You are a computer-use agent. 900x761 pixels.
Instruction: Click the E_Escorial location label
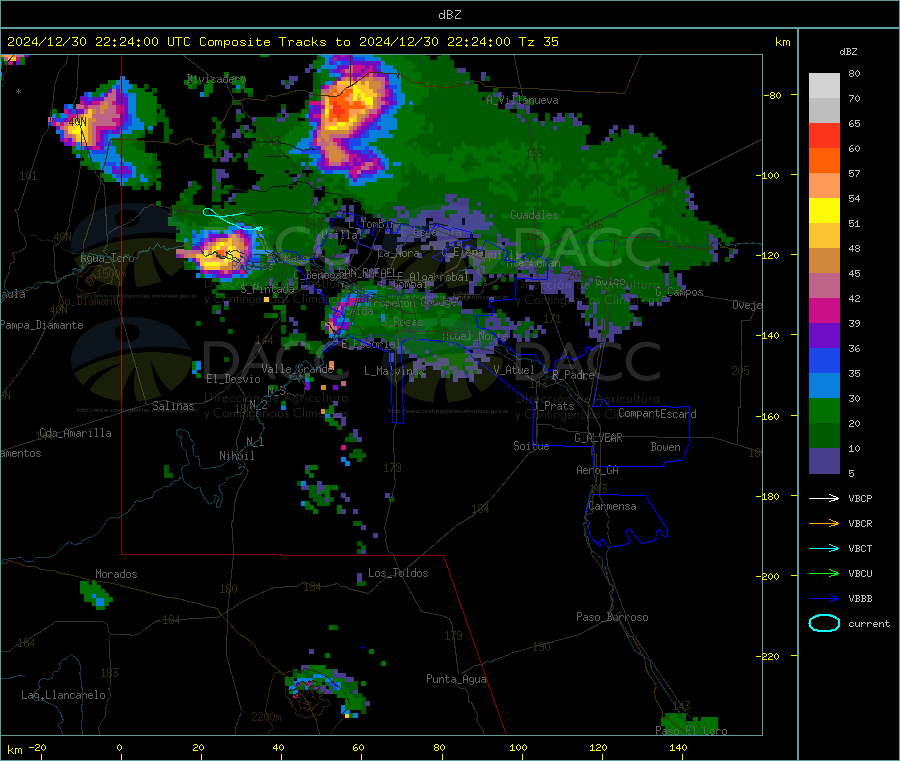click(x=371, y=345)
